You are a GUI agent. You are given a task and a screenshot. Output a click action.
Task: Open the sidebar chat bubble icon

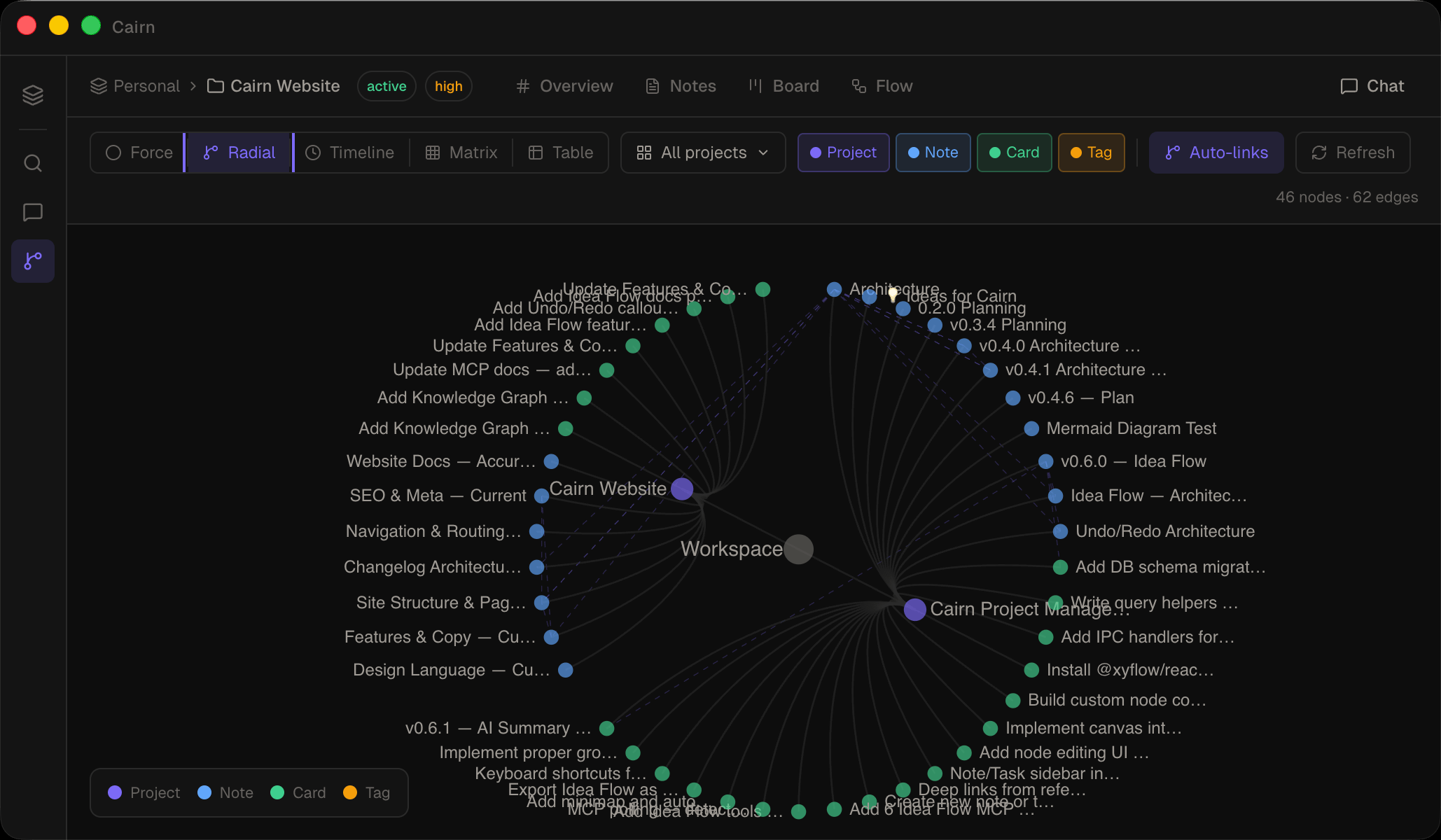[x=33, y=212]
